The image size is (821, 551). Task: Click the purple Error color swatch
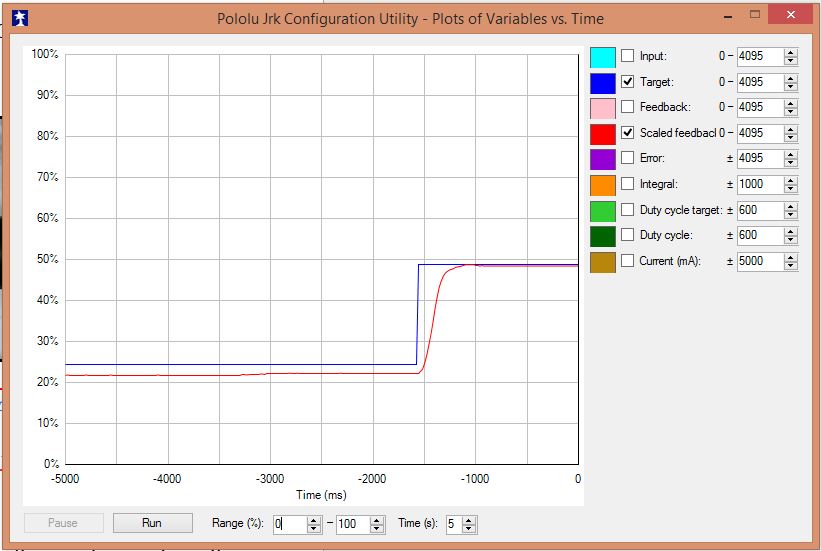coord(603,160)
